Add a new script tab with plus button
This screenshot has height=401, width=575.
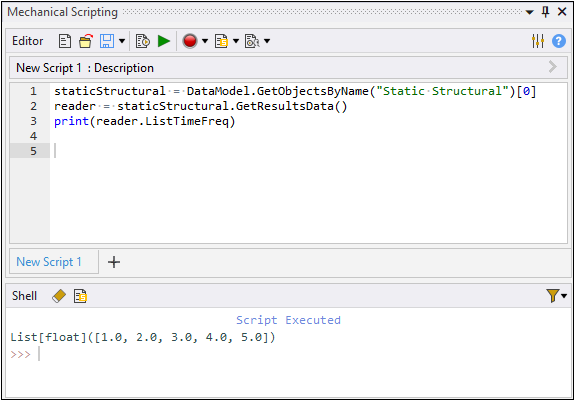pyautogui.click(x=114, y=262)
